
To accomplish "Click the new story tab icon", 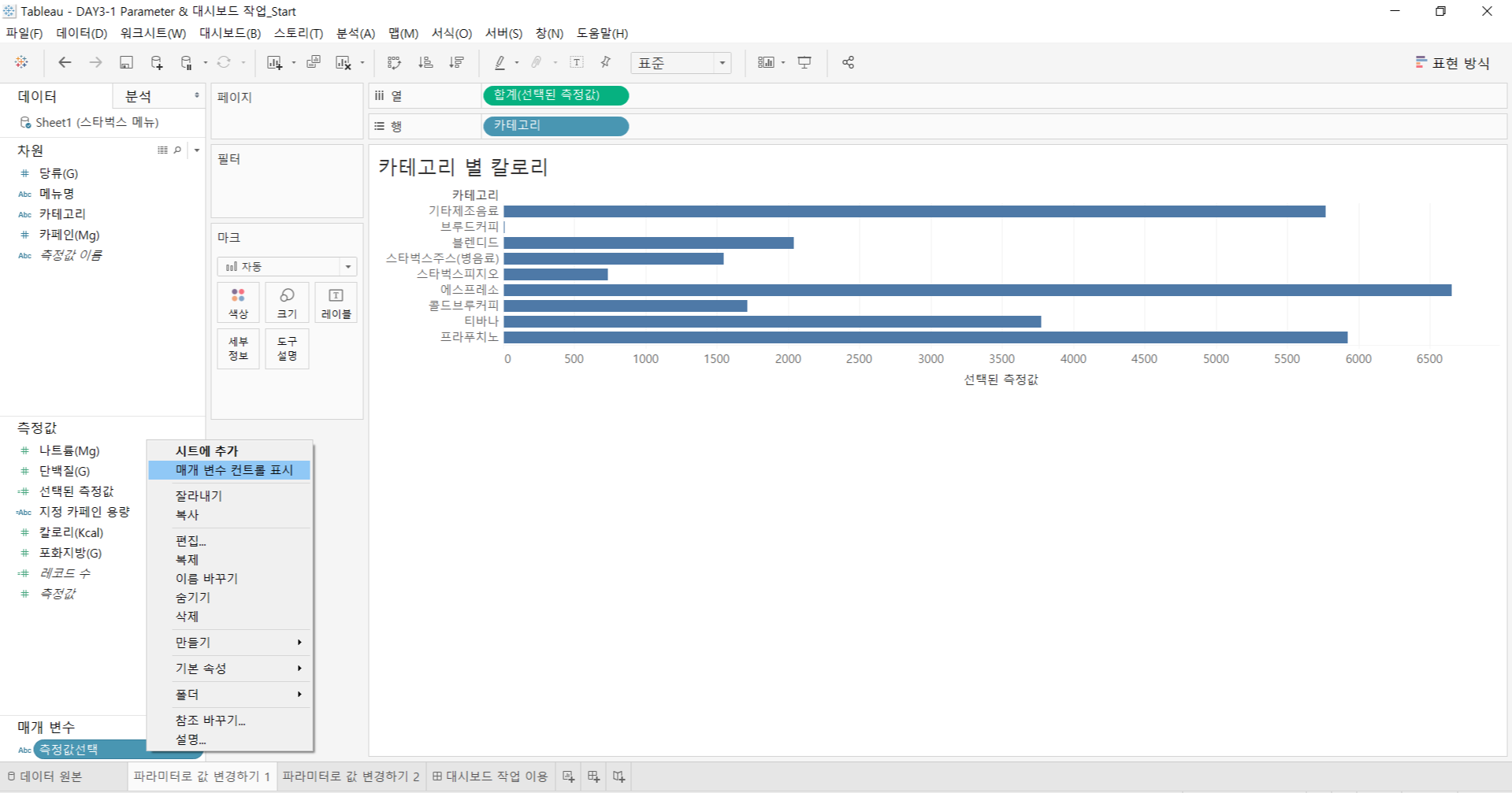I will tap(619, 776).
